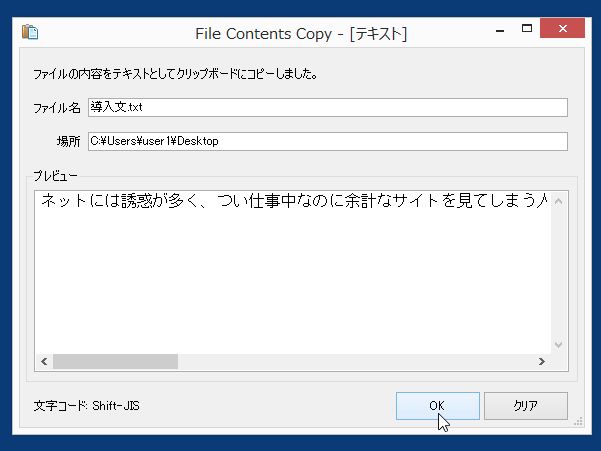
Task: Click the クリア button
Action: click(525, 406)
